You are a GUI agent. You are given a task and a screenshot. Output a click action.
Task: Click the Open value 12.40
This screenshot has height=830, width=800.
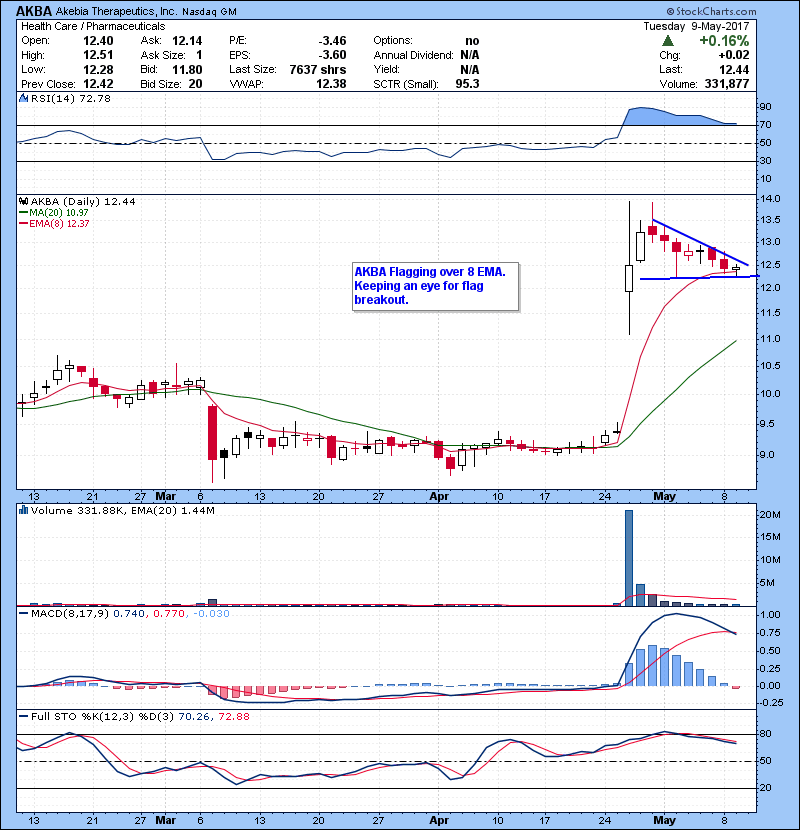pyautogui.click(x=98, y=41)
